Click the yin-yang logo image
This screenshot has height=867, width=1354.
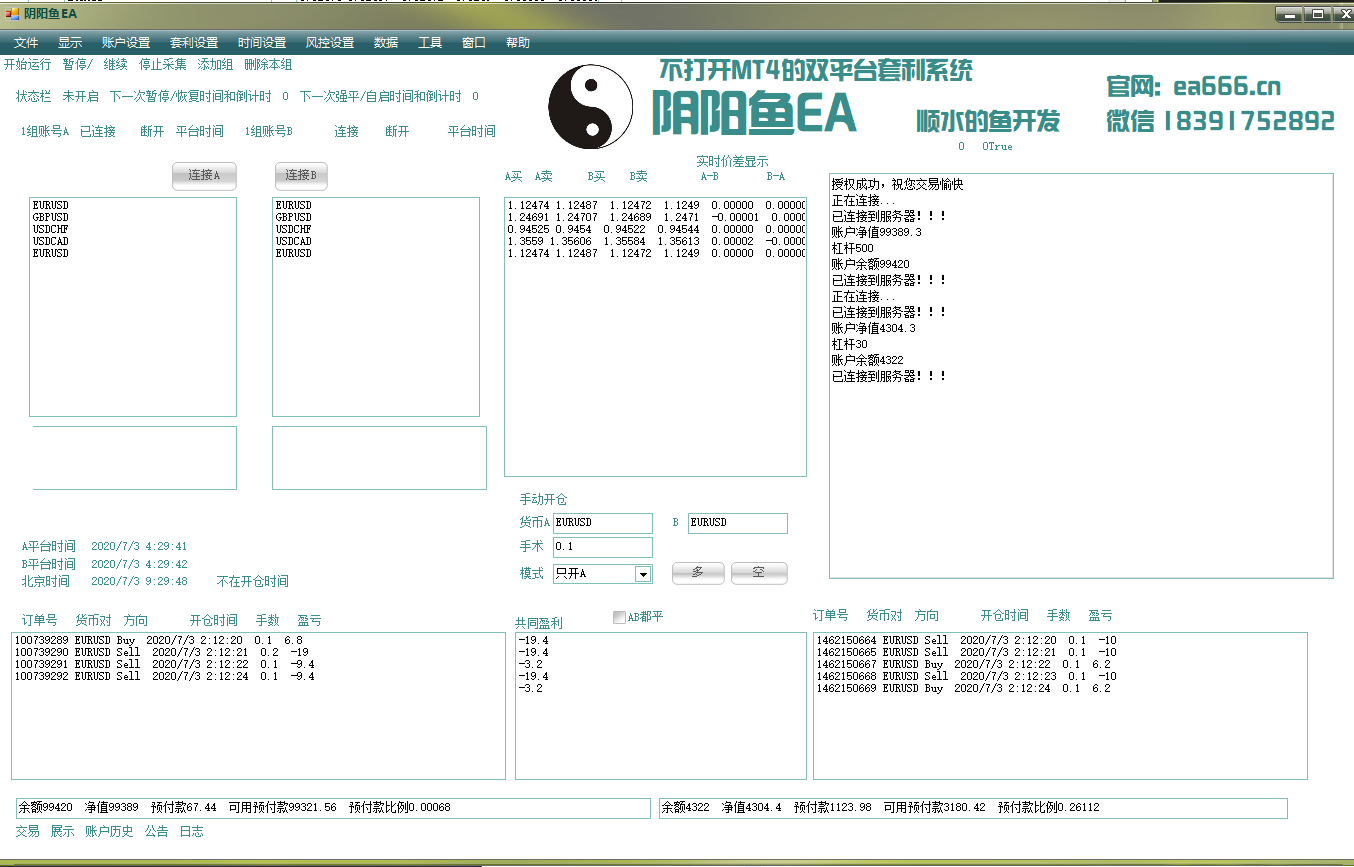(x=591, y=107)
